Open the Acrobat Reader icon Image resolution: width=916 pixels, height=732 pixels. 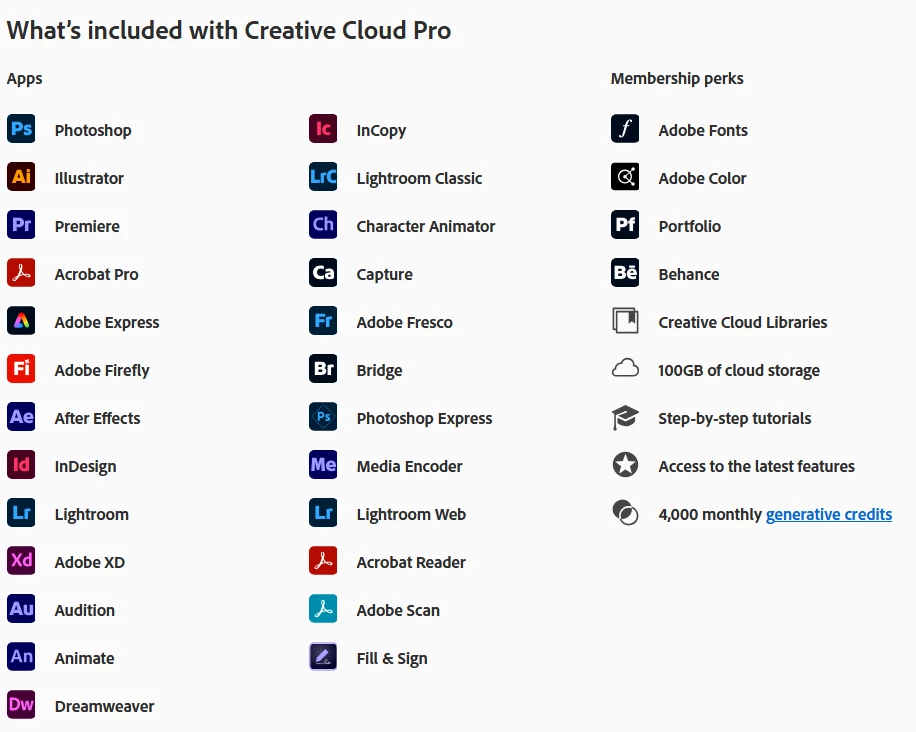click(323, 560)
